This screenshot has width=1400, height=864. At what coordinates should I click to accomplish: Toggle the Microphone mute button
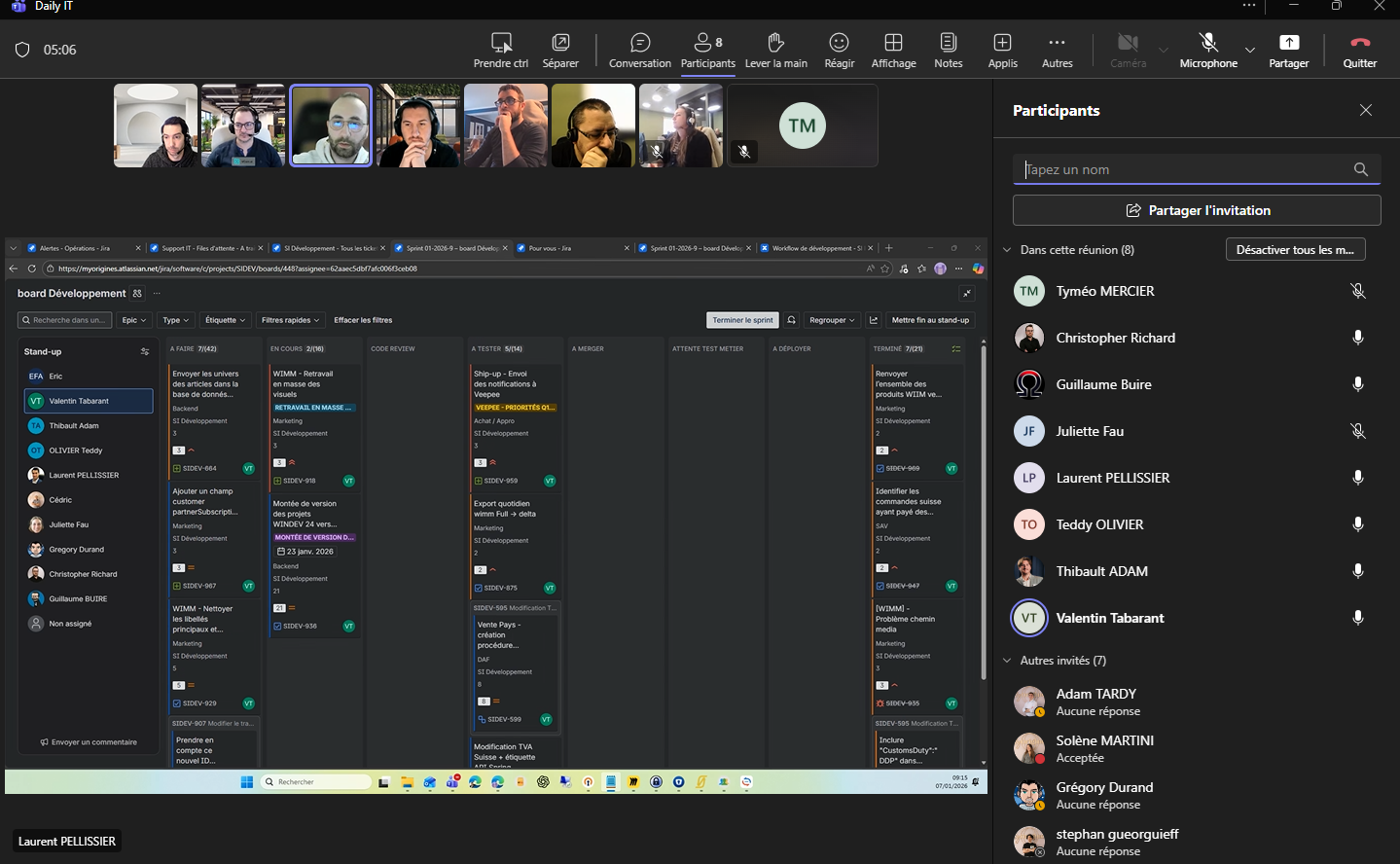coord(1208,51)
